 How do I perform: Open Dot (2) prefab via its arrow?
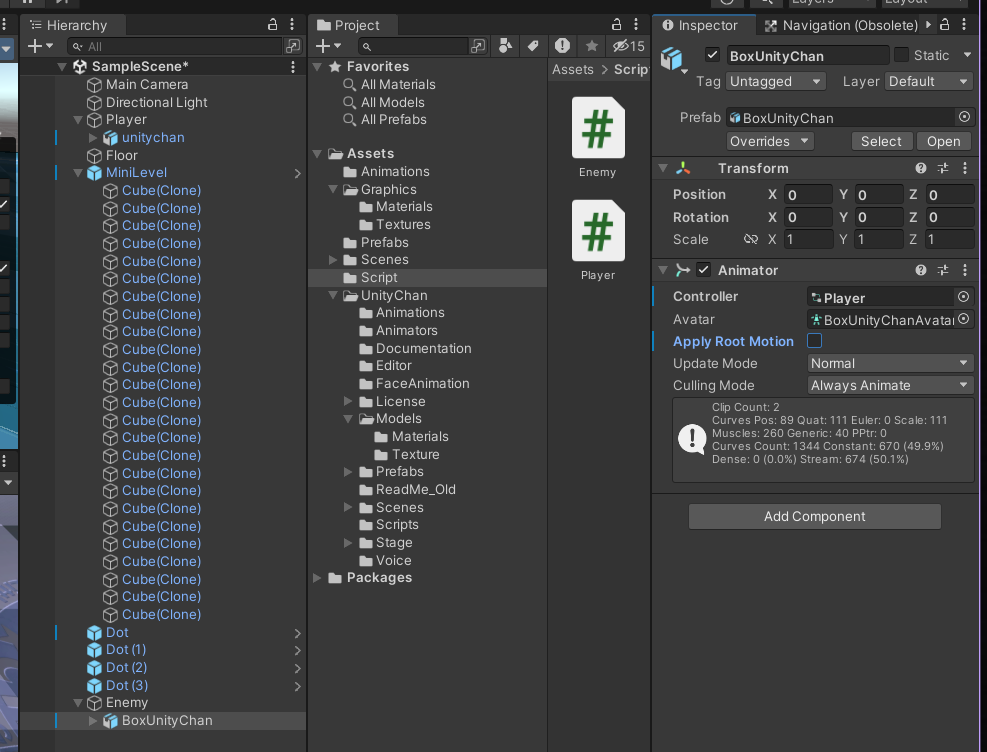click(298, 668)
